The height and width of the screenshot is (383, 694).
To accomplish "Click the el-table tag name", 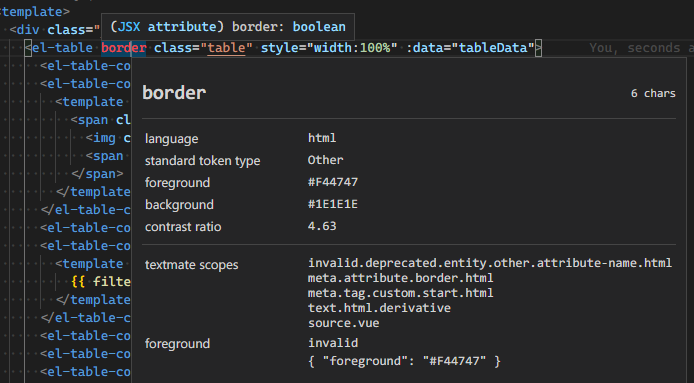I will pos(62,48).
